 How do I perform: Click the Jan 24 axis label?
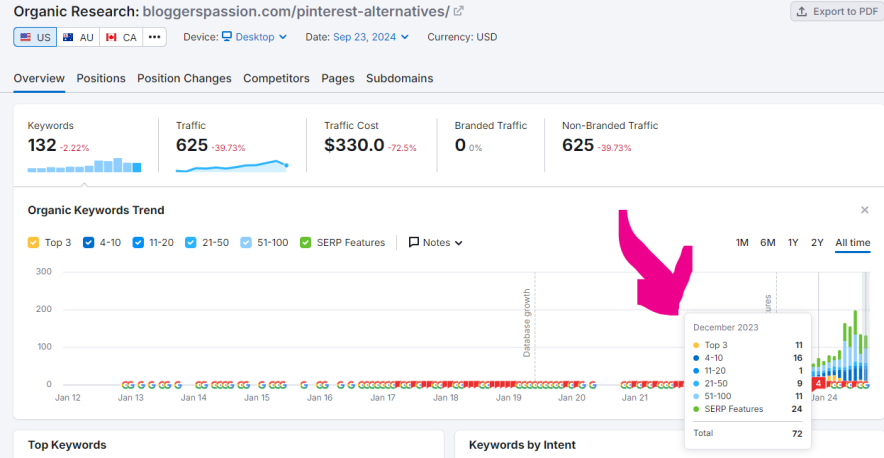coord(824,398)
